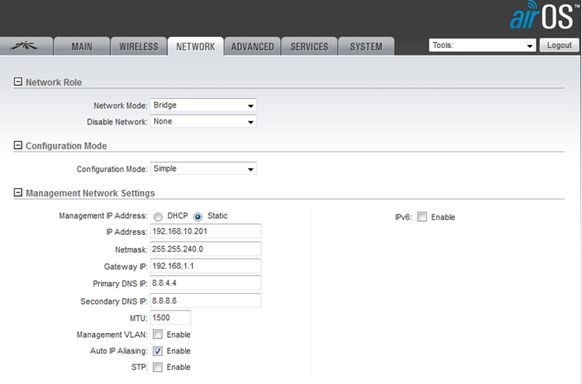
Task: Click the Secondary DNS IP field
Action: (x=206, y=301)
